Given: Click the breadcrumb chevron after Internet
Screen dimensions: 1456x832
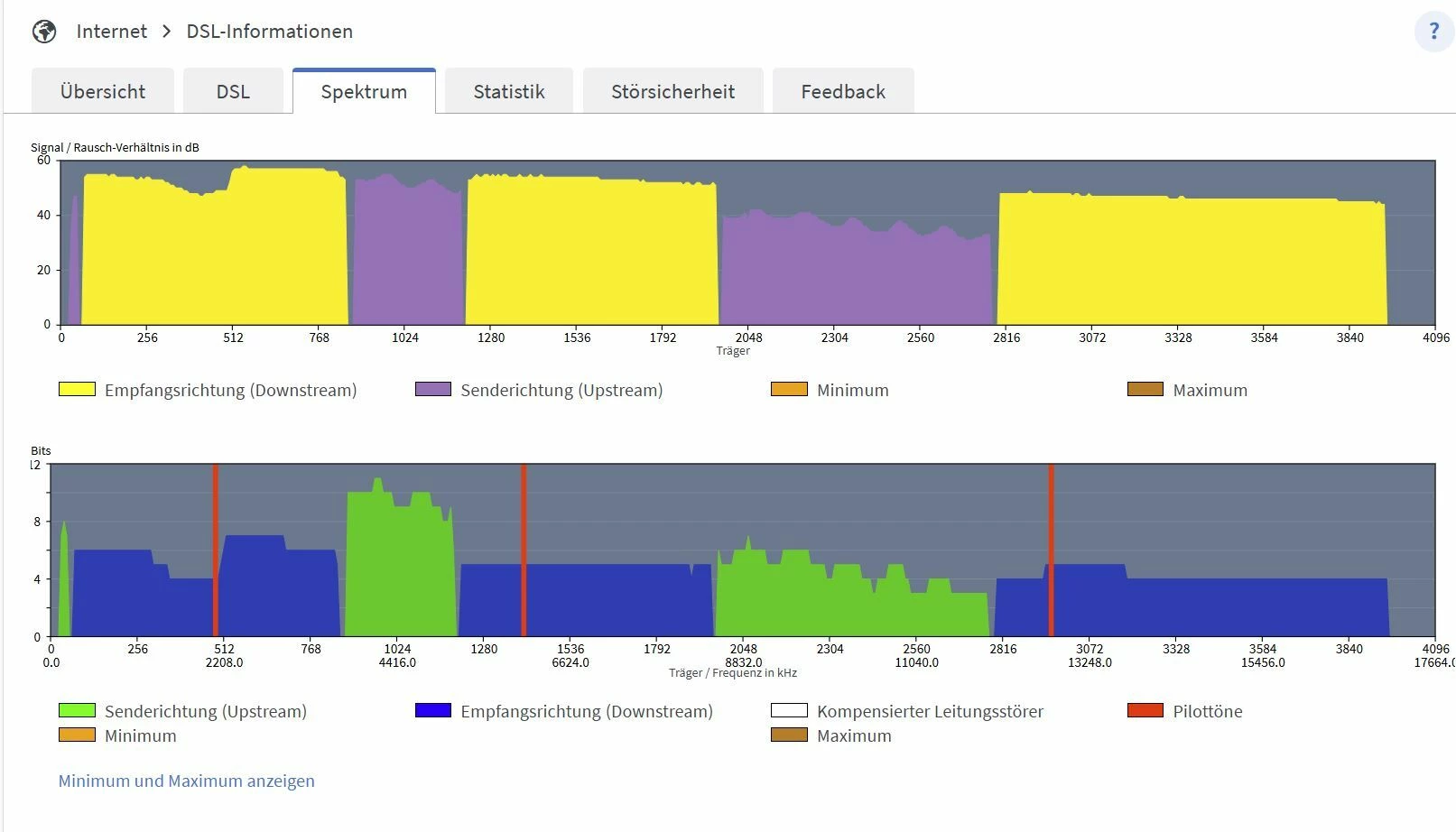Looking at the screenshot, I should [x=167, y=32].
